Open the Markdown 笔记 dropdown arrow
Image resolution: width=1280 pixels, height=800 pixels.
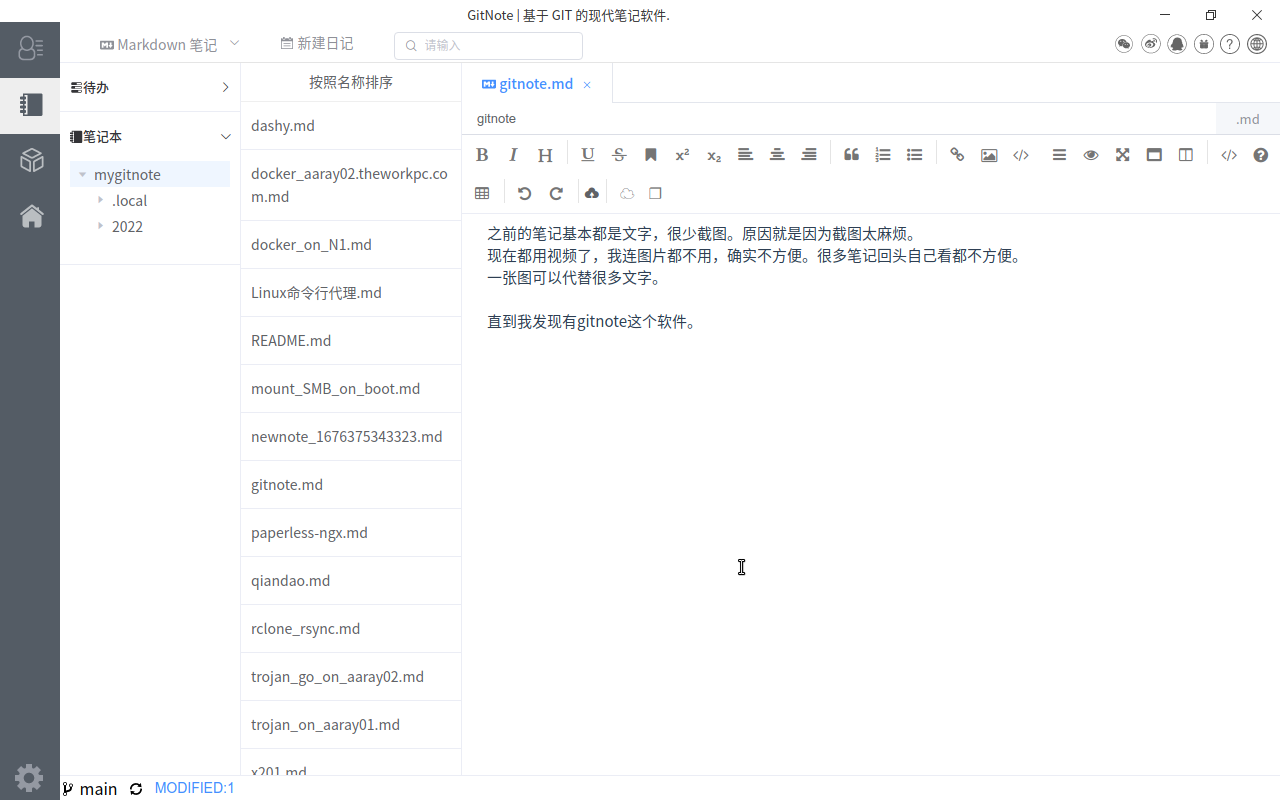pyautogui.click(x=235, y=43)
